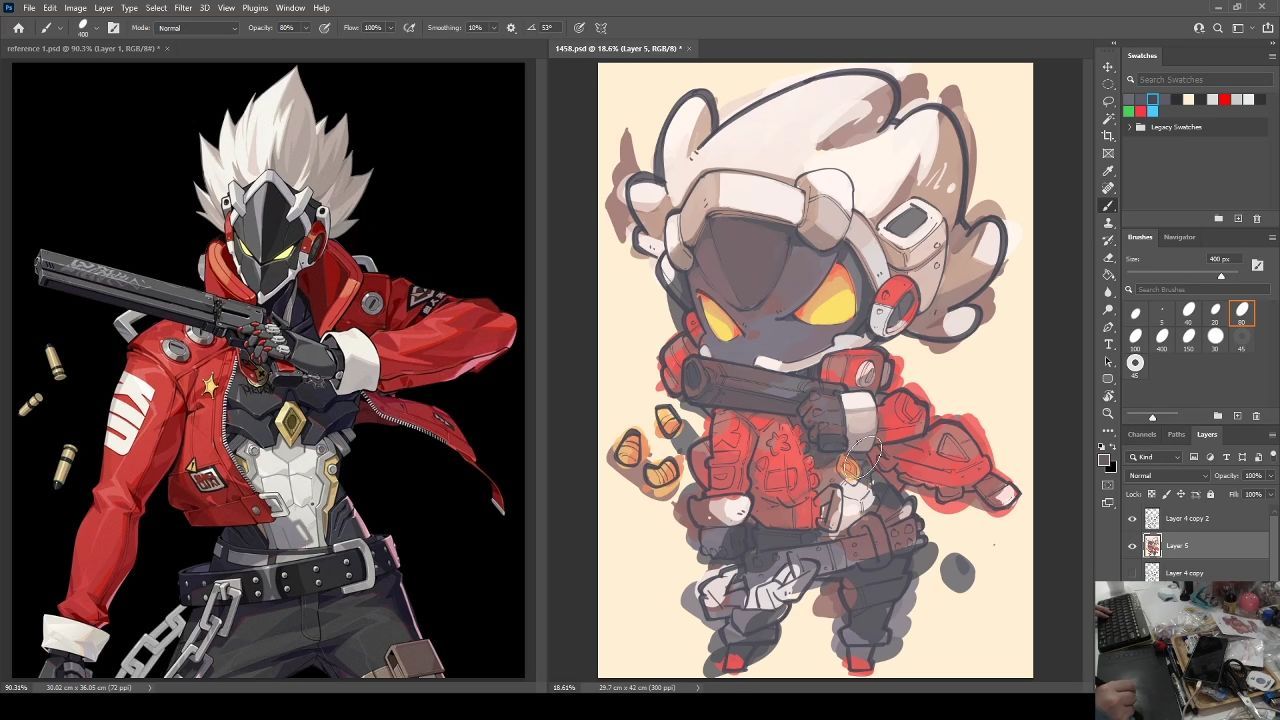The width and height of the screenshot is (1280, 720).
Task: Open Flow 100% dropdown arrow
Action: pos(390,28)
